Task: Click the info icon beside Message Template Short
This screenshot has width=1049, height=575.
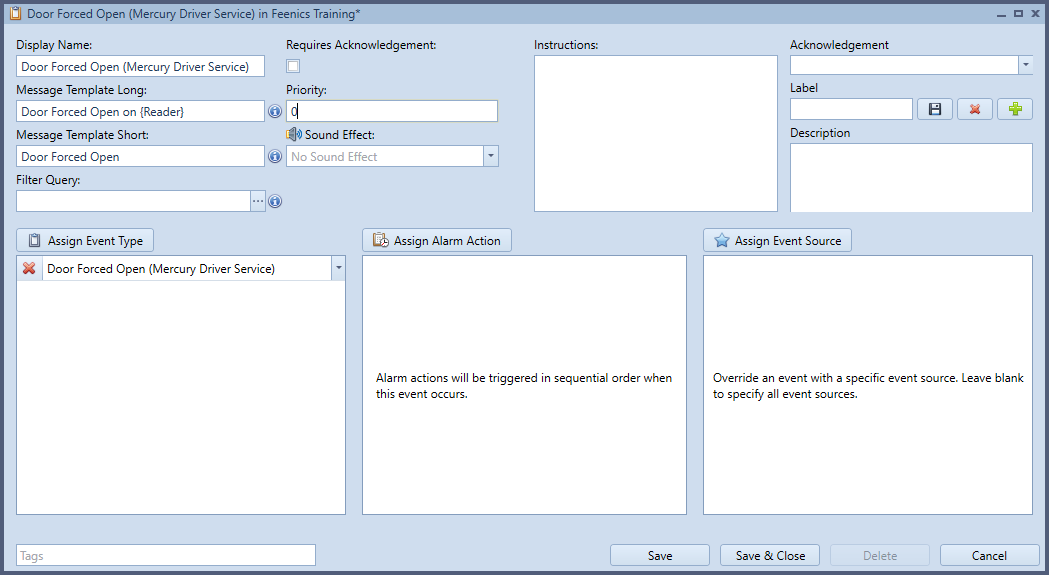Action: pyautogui.click(x=275, y=156)
